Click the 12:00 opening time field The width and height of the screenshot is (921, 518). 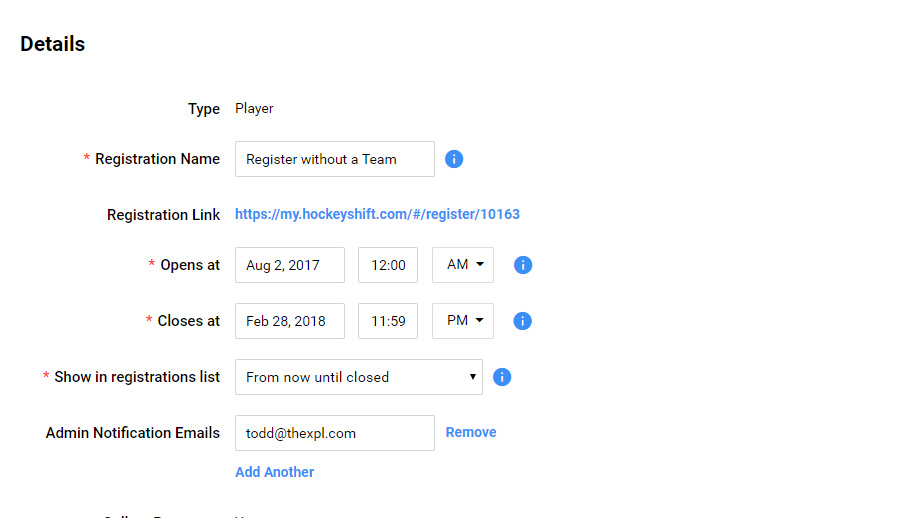(388, 265)
